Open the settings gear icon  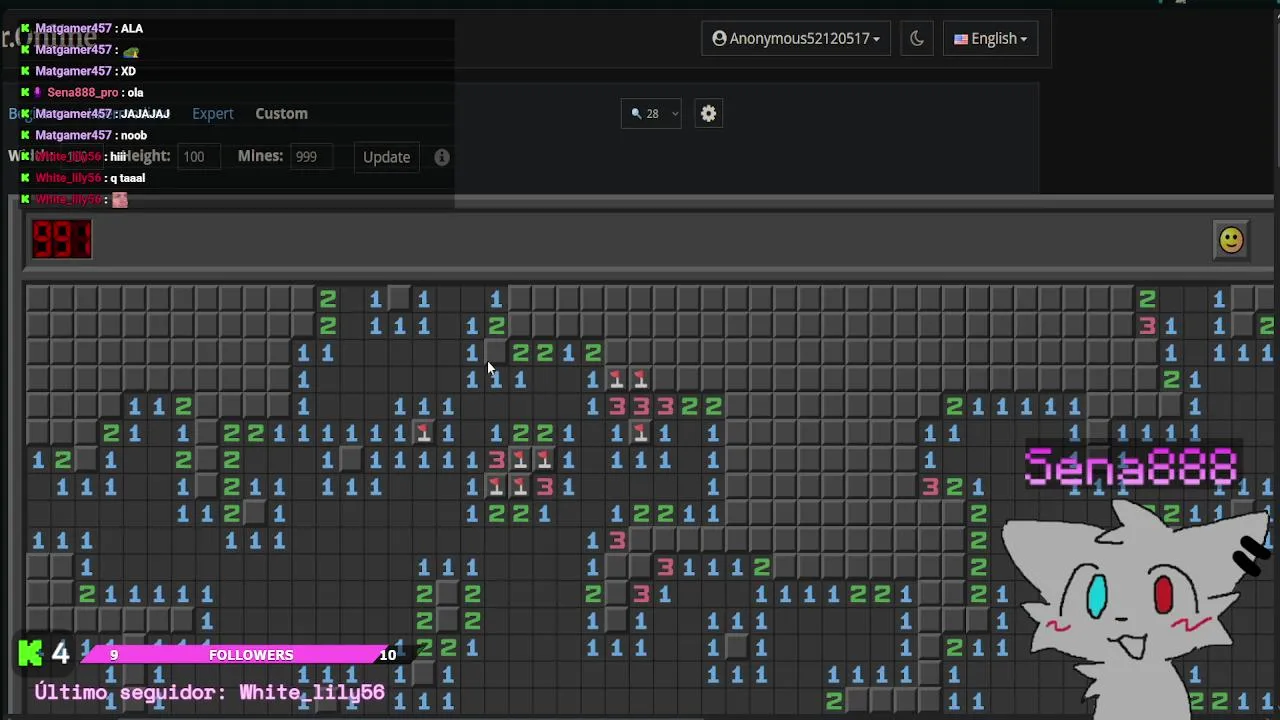click(x=708, y=114)
